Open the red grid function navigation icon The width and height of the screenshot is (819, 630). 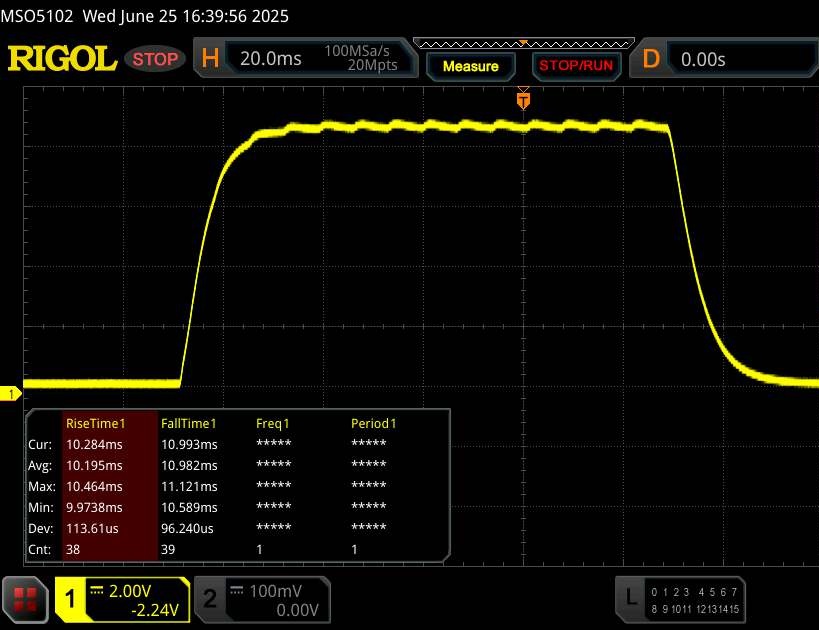pos(25,600)
